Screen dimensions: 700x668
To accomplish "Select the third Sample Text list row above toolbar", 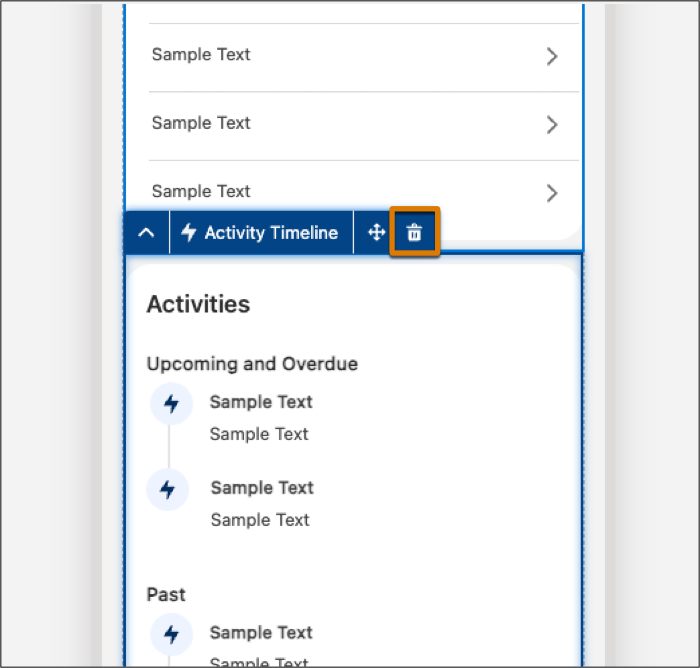I will coord(363,186).
